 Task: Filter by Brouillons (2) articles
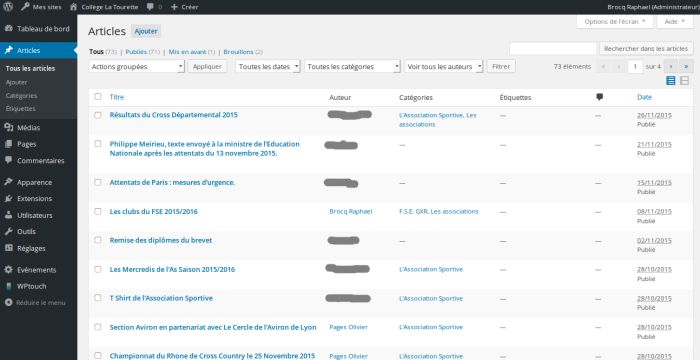click(243, 52)
